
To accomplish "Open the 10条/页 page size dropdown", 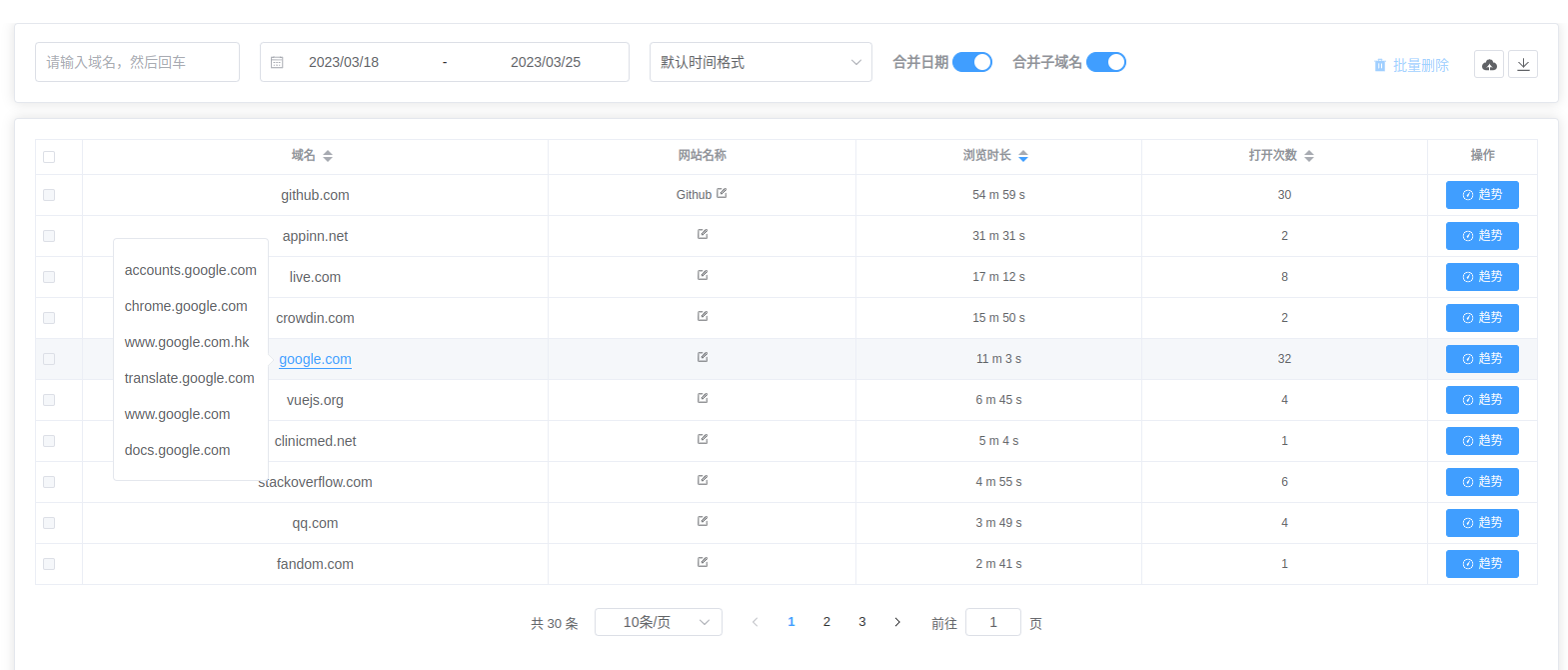I will coord(658,622).
